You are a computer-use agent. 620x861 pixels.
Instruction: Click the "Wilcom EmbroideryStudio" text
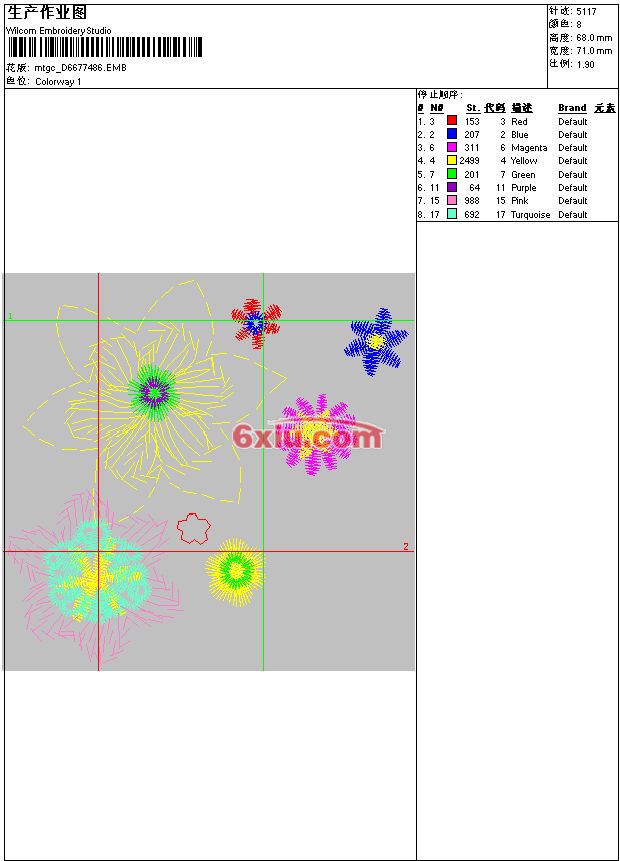pyautogui.click(x=59, y=31)
